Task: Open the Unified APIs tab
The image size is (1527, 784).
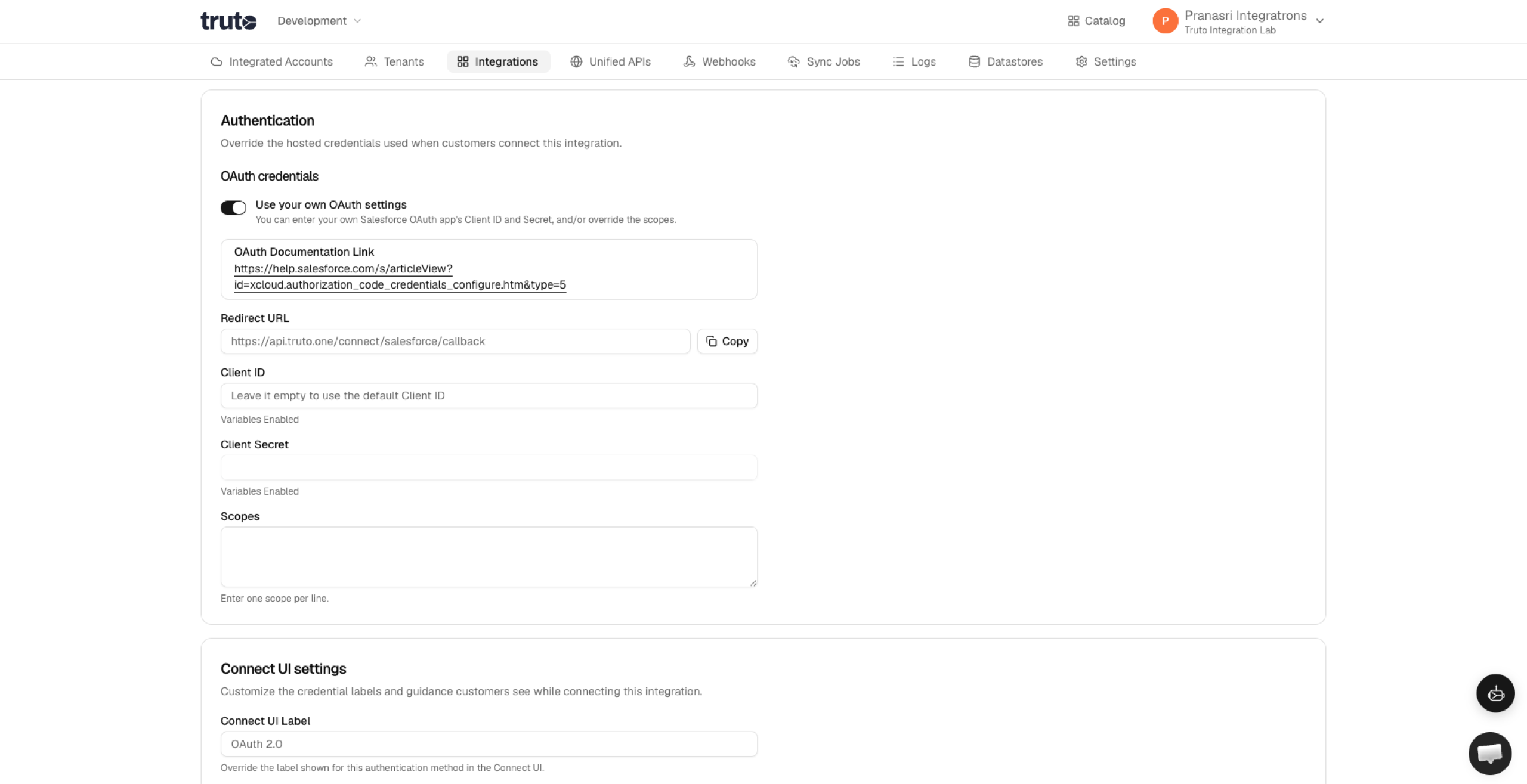Action: click(x=611, y=61)
